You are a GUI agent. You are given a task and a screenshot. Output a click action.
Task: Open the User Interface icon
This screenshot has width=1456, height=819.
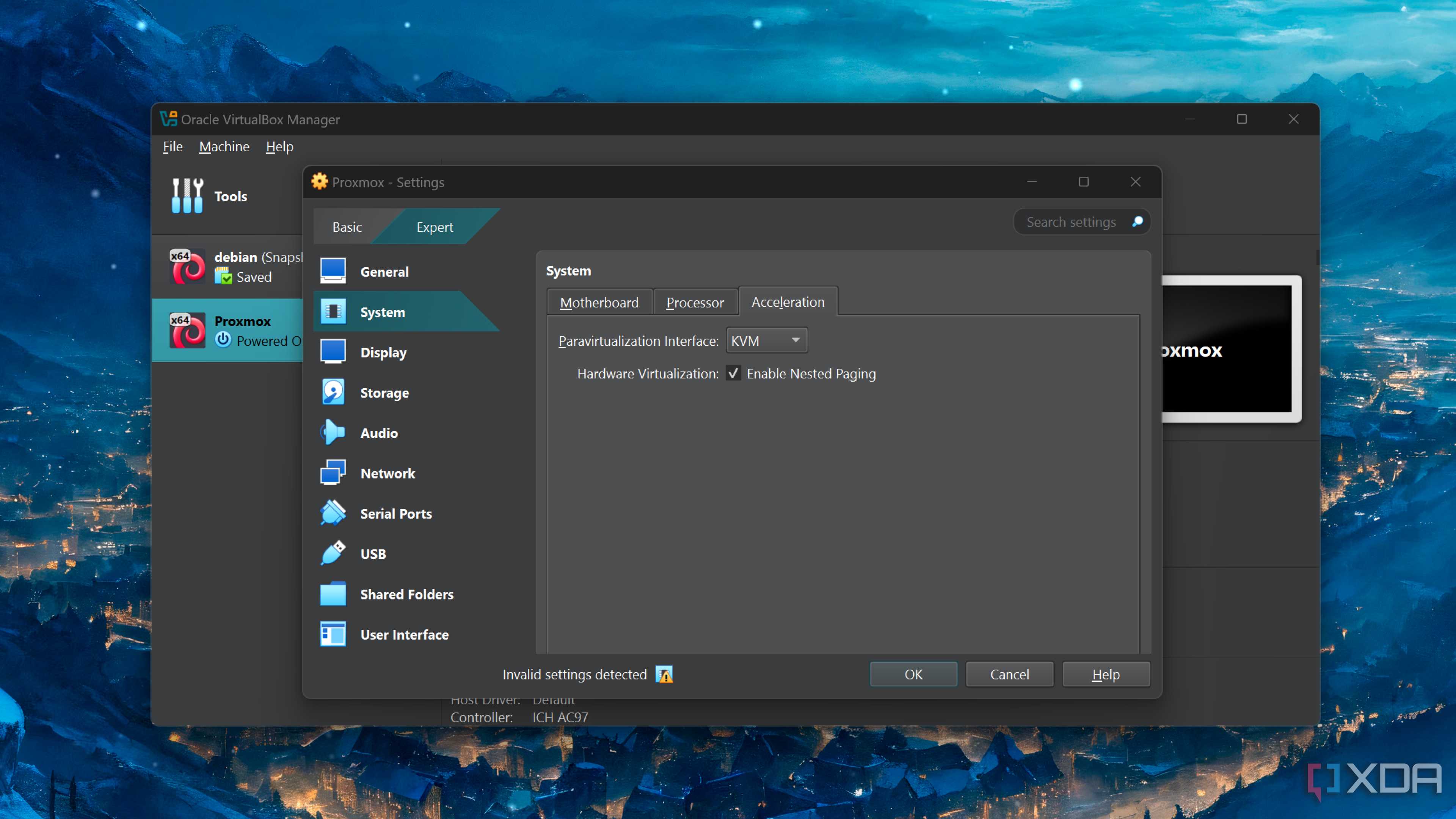tap(333, 634)
